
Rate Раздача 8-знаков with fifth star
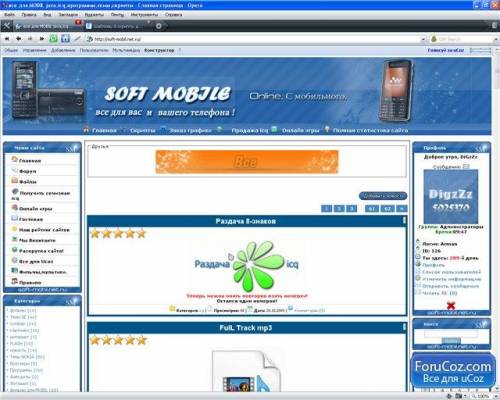(142, 233)
